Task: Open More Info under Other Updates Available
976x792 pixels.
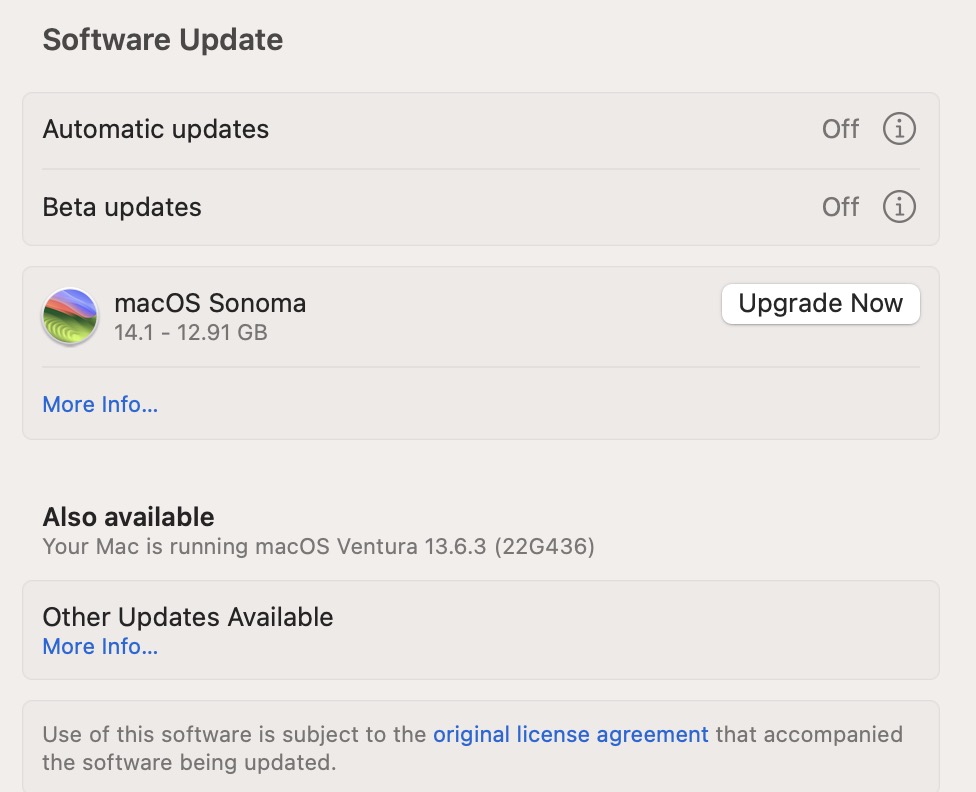Action: [x=100, y=647]
